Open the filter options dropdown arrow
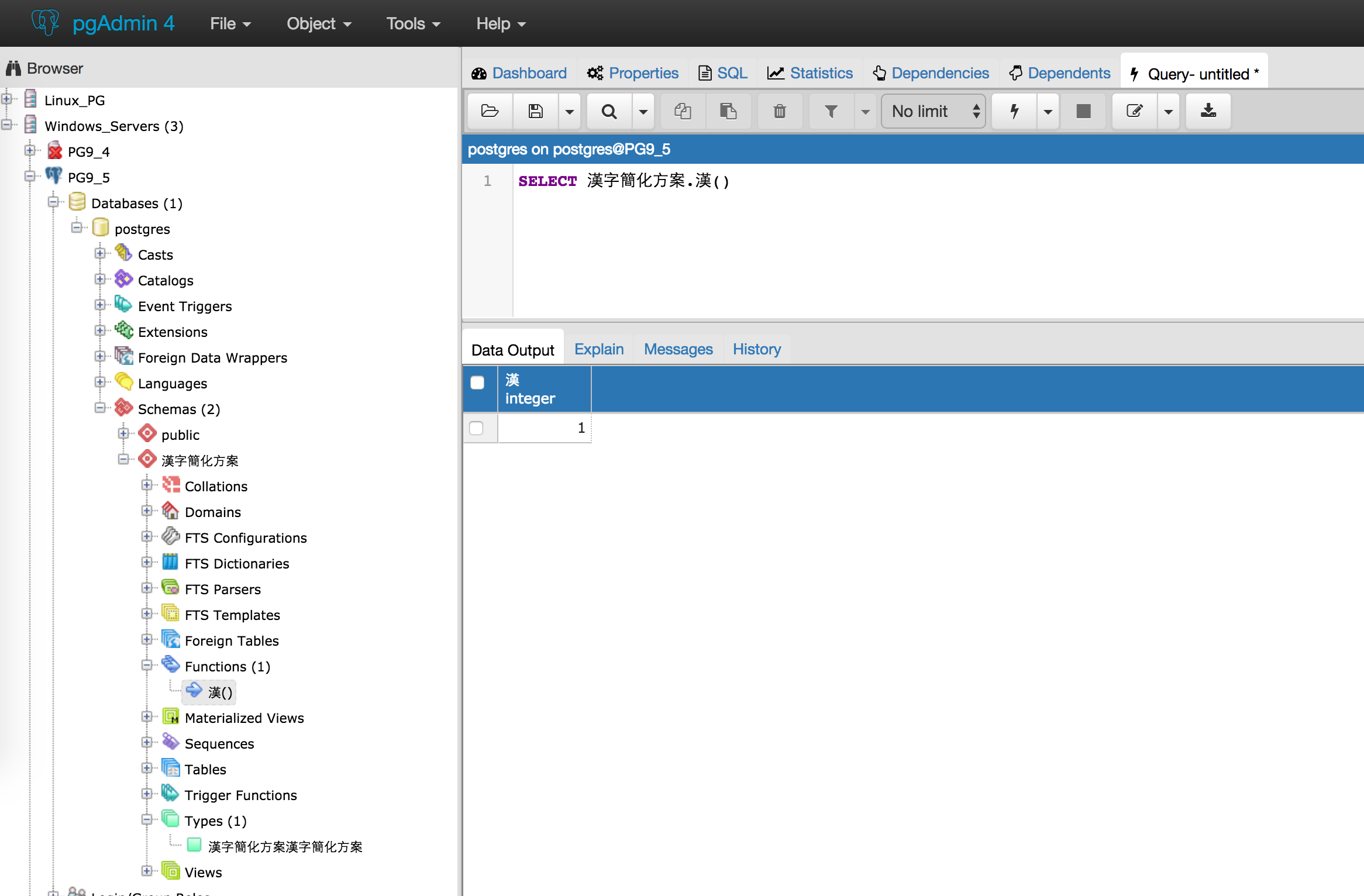1364x896 pixels. click(x=865, y=111)
